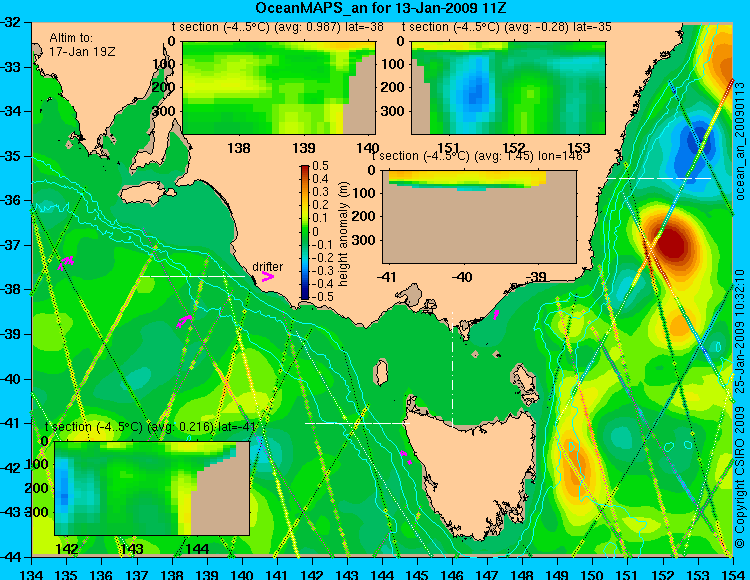Click the 154 tick on the bottom longitude axis
Image resolution: width=750 pixels, height=580 pixels.
pos(732,573)
